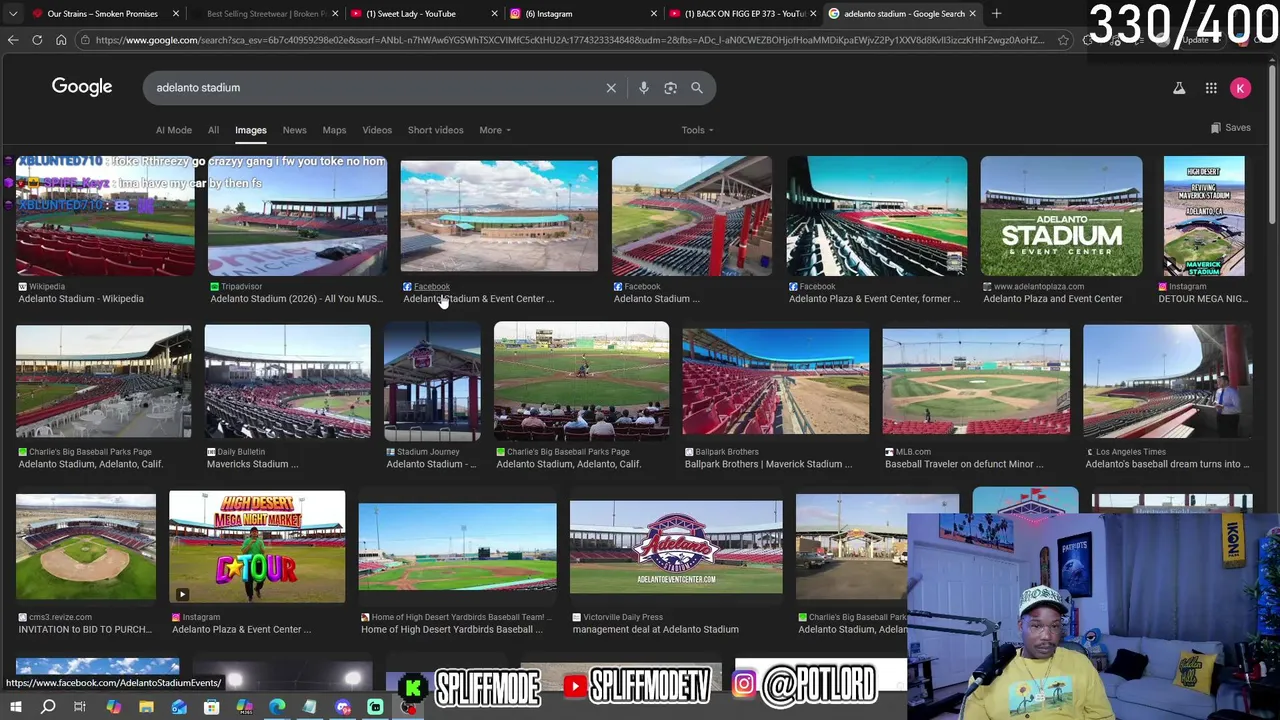The width and height of the screenshot is (1280, 720).
Task: Open Daily Bulletin Mavericks Stadium link
Action: pos(252,464)
